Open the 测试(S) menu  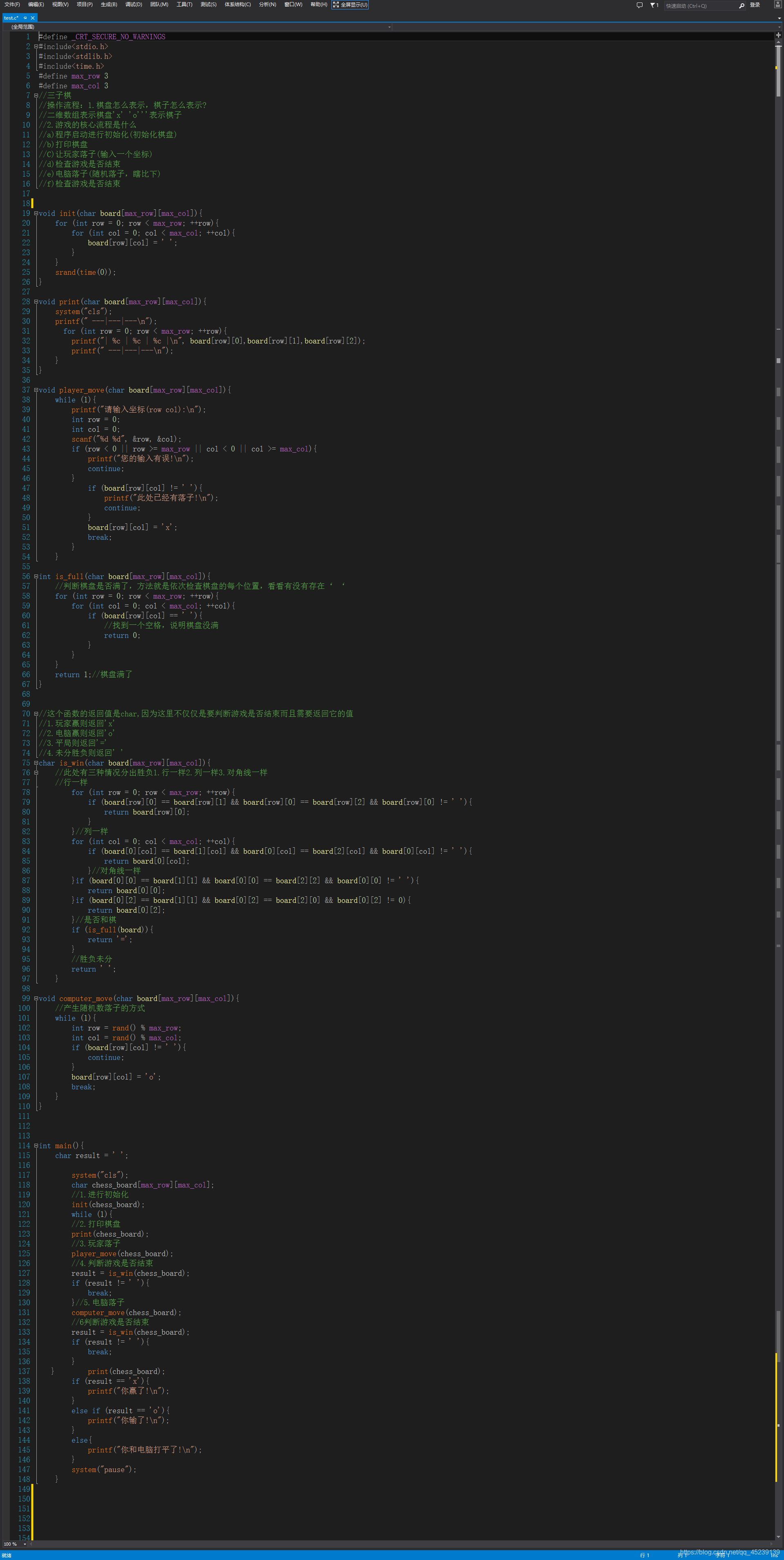coord(209,5)
